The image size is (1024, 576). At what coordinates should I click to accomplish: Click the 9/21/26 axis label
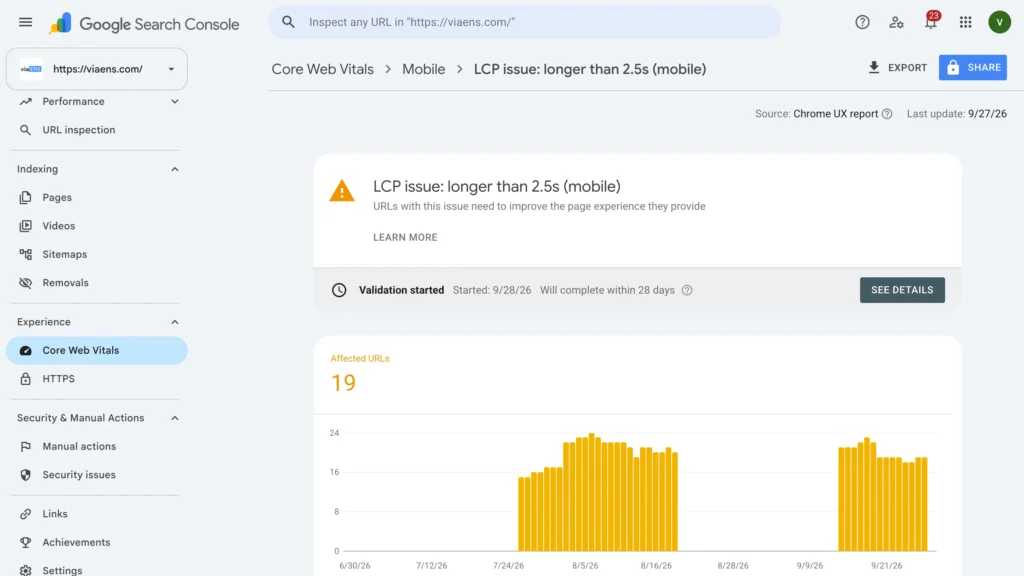point(886,566)
